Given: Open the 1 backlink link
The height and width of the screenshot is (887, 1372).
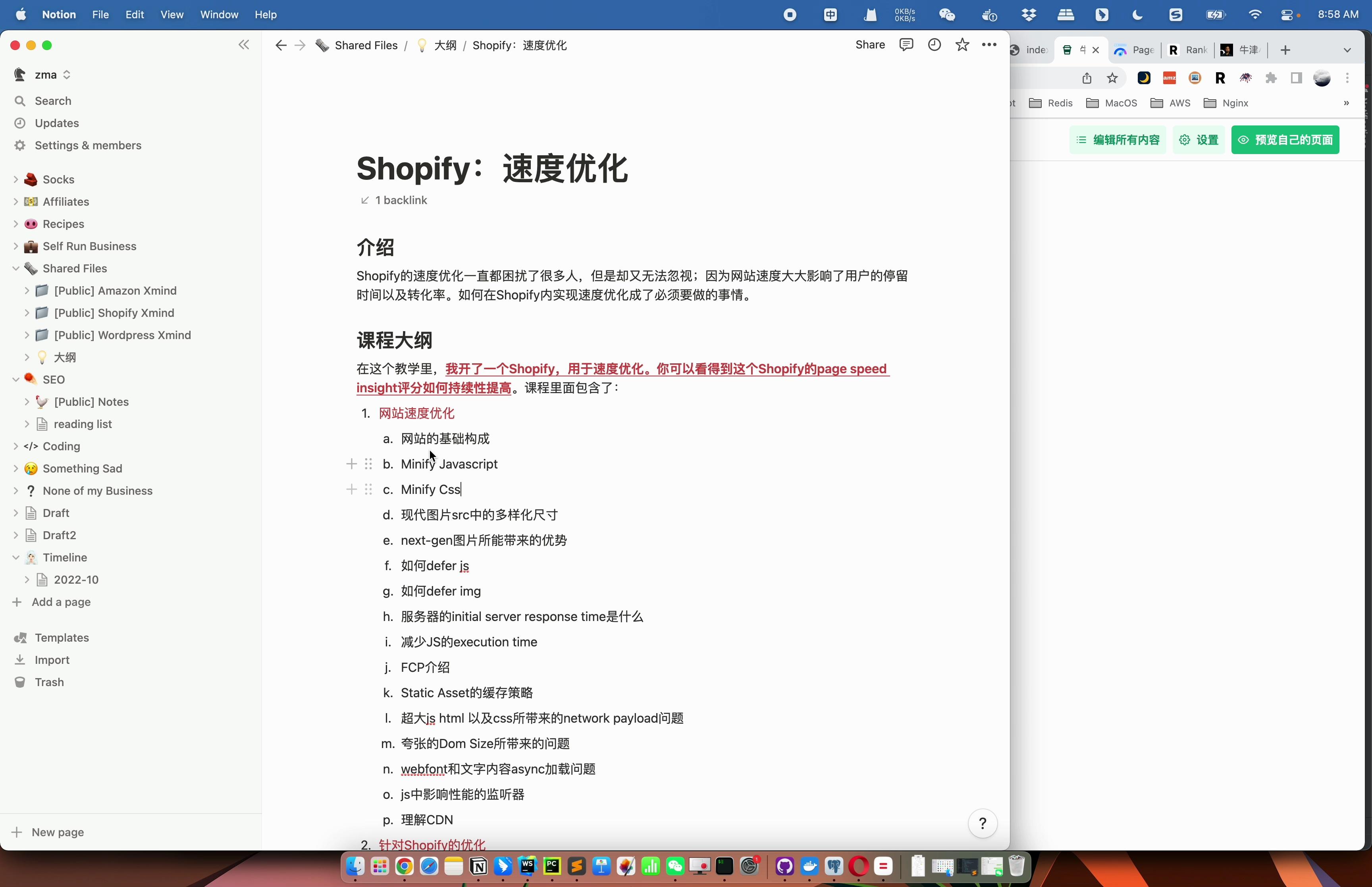Looking at the screenshot, I should coord(394,201).
